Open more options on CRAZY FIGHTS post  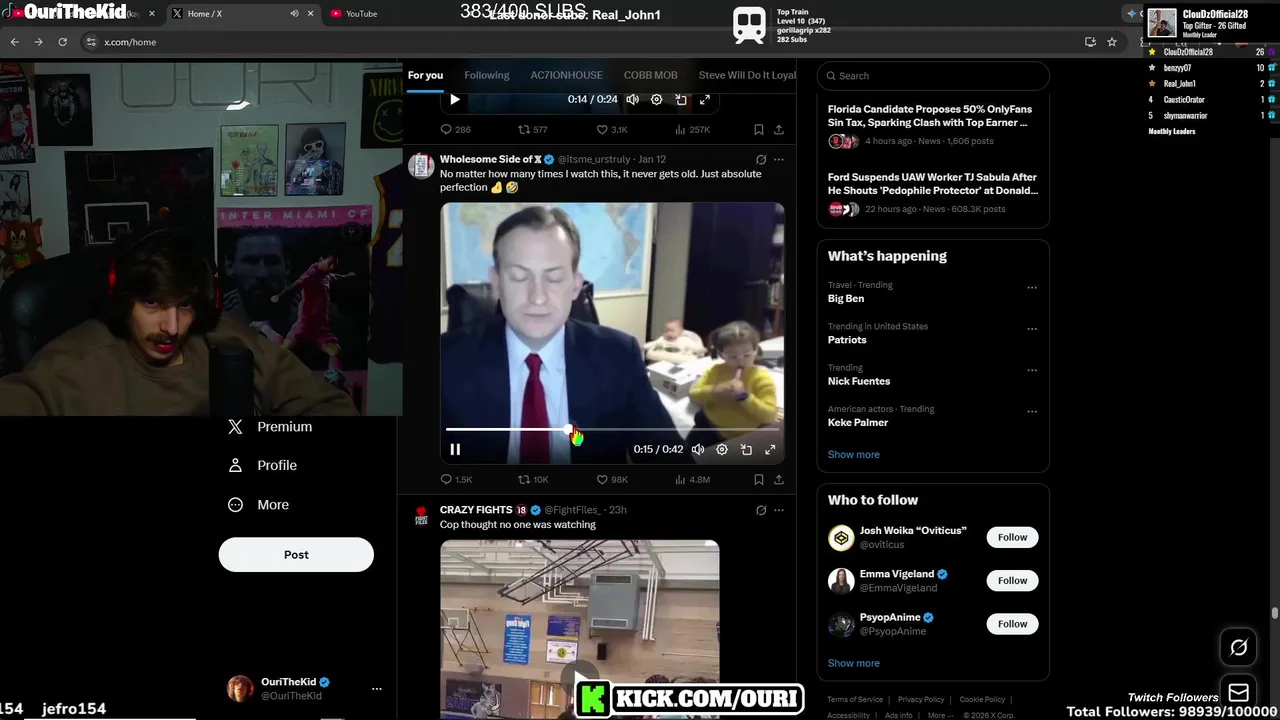779,510
